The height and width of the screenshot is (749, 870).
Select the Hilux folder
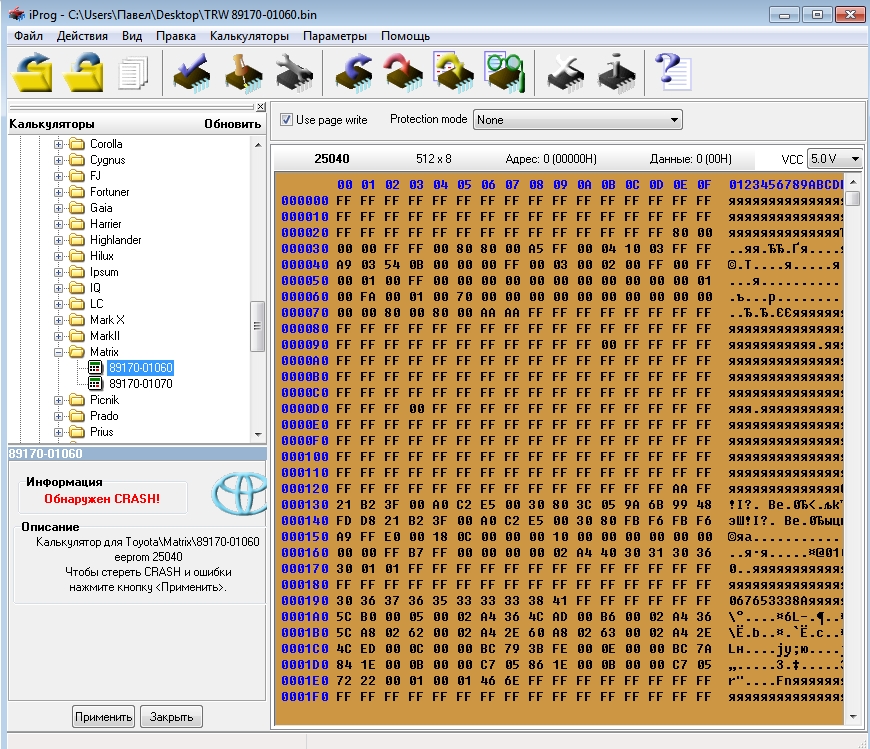[x=102, y=256]
